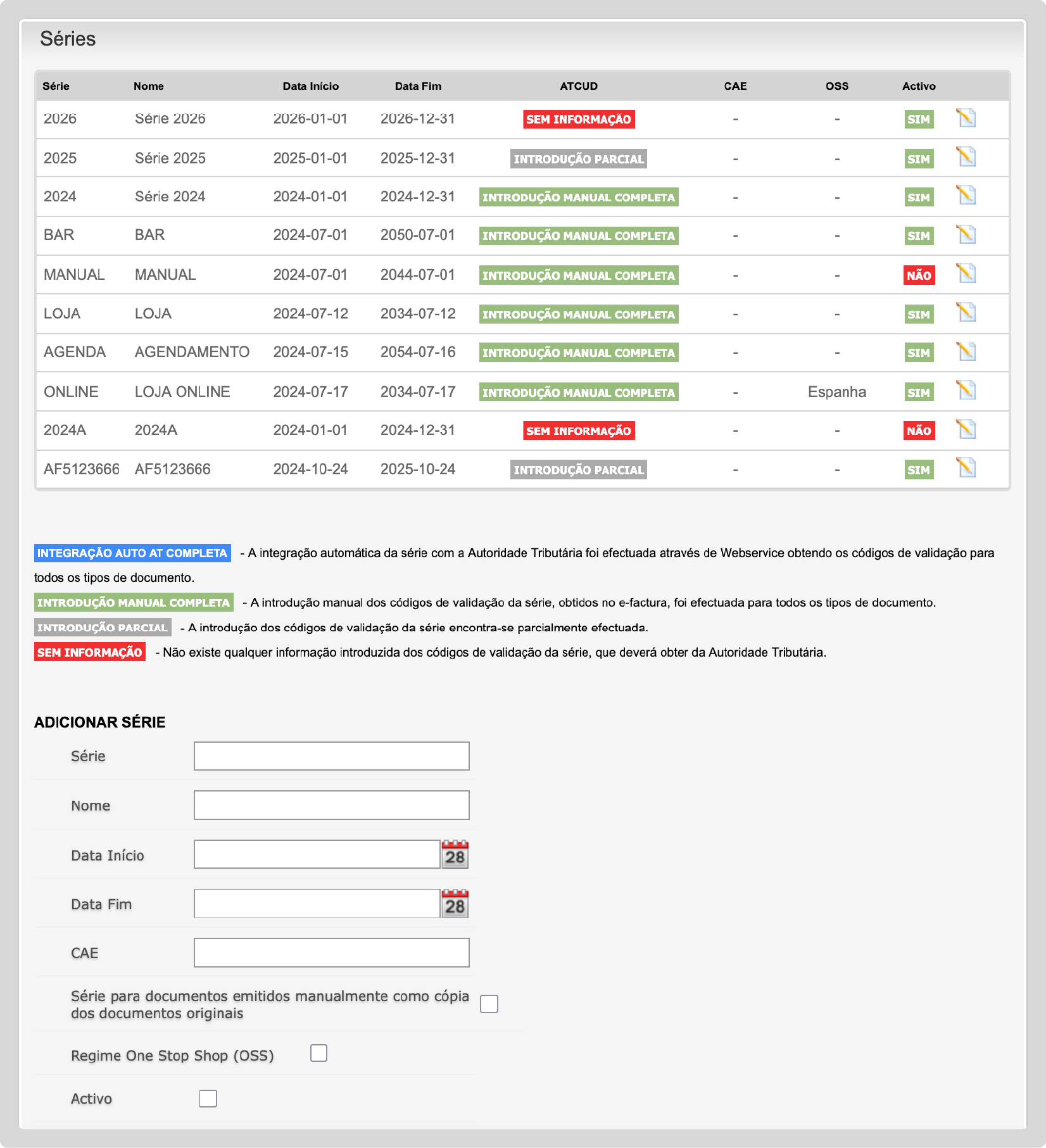The image size is (1046, 1148).
Task: Click the ATCUD column header
Action: pos(578,86)
